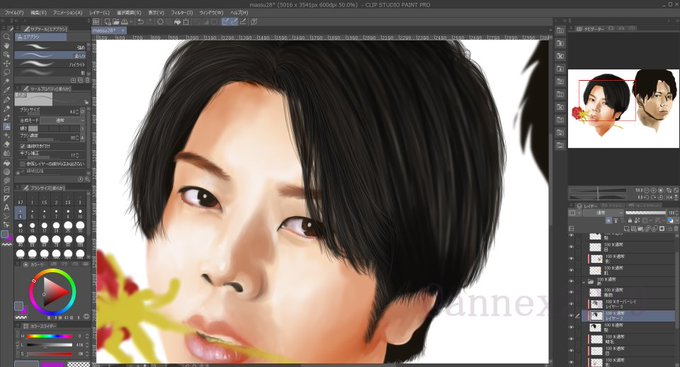Click the highlighted brush size preset

pos(20,213)
